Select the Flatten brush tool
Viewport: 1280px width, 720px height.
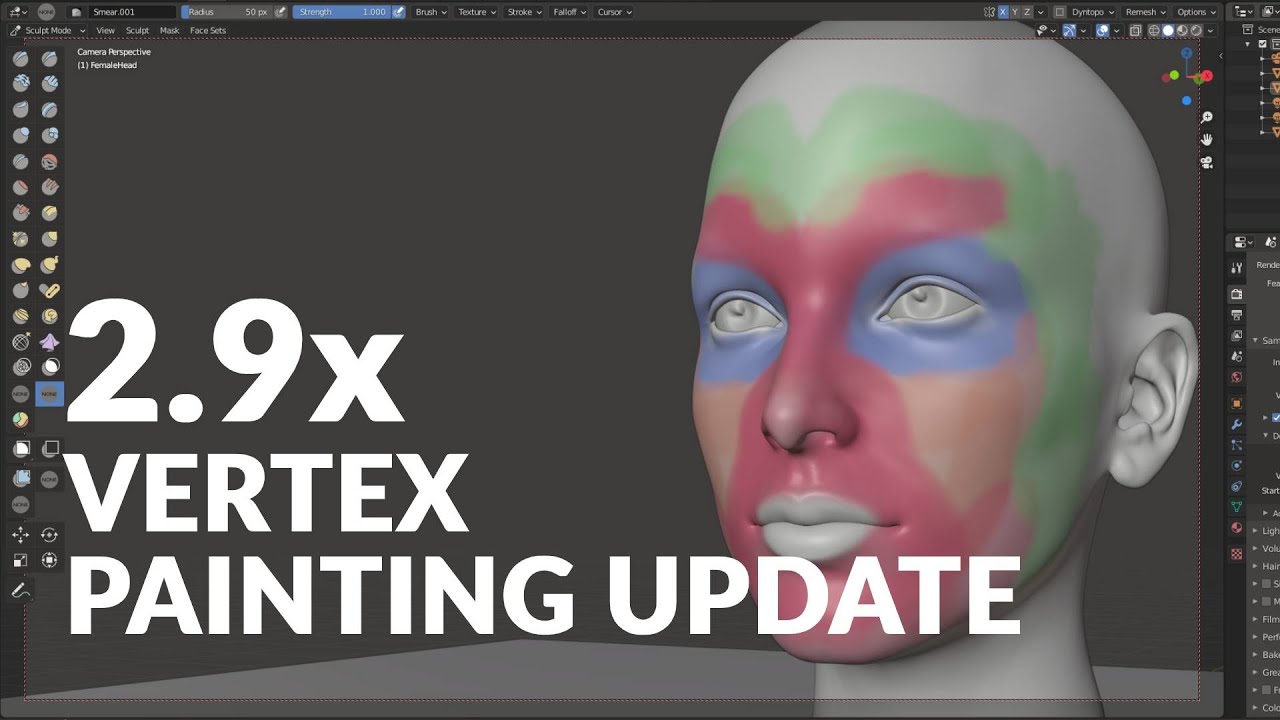pyautogui.click(x=20, y=187)
